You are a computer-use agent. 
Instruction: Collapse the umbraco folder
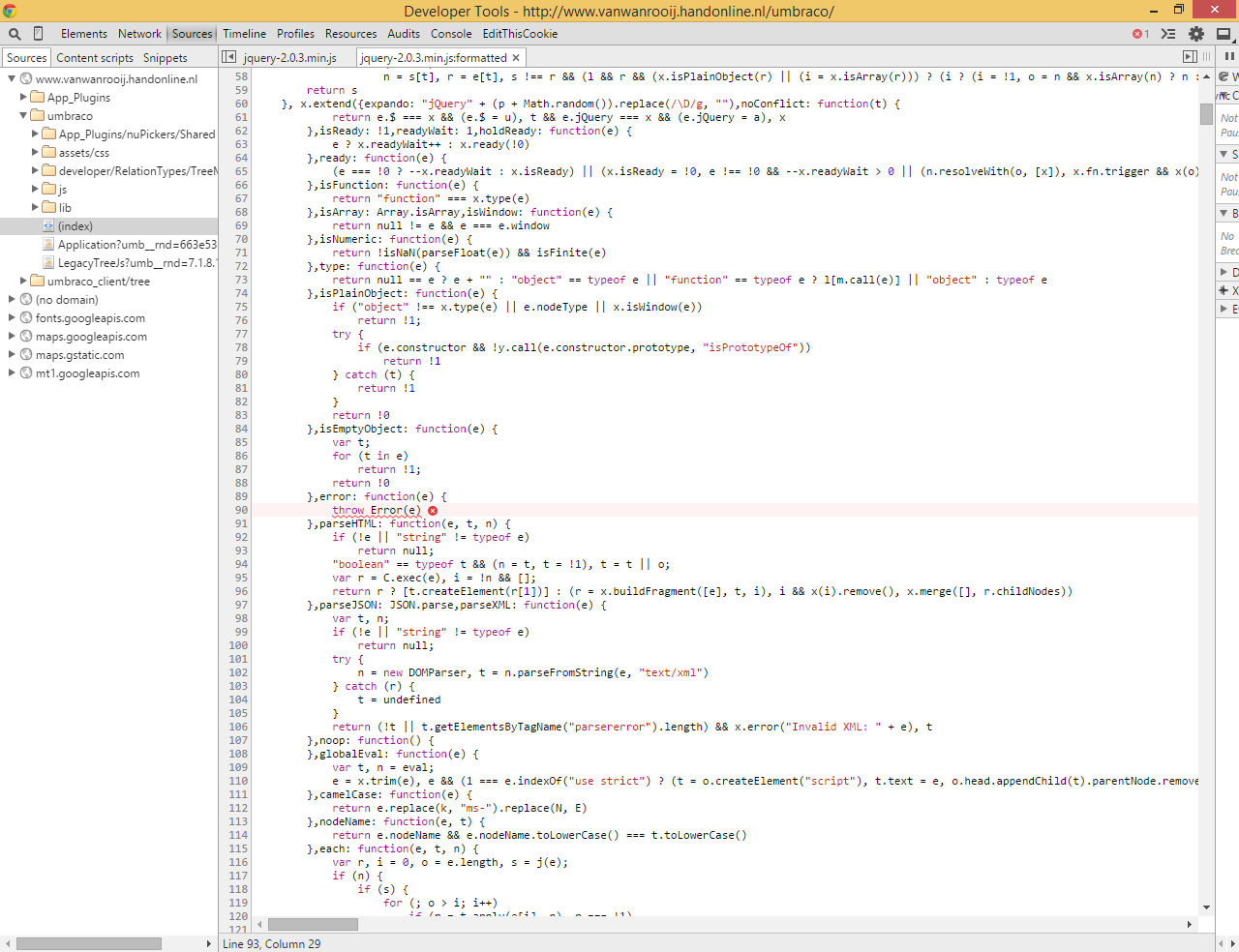coord(24,116)
